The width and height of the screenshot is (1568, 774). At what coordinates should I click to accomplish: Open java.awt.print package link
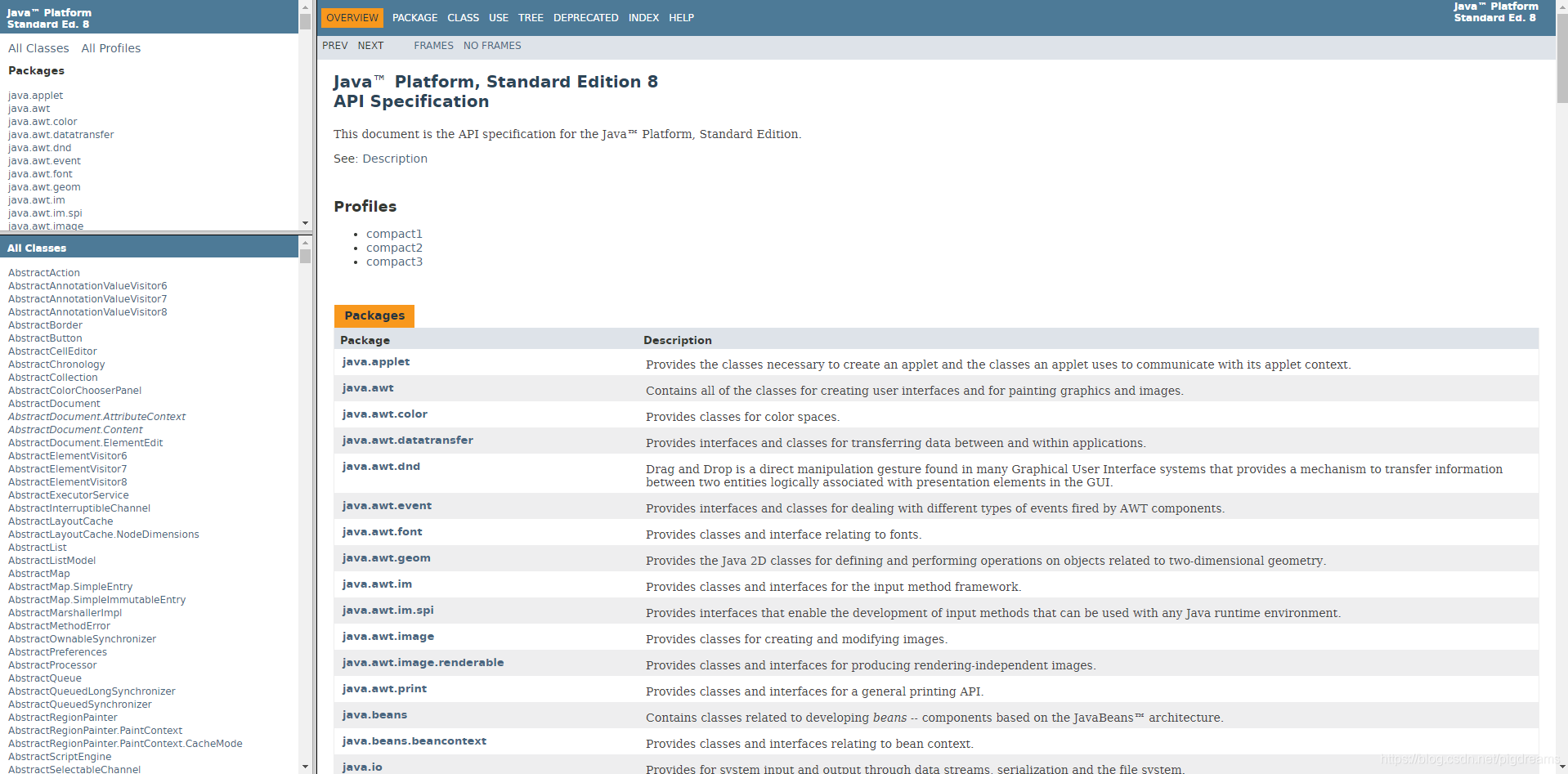[x=384, y=689]
